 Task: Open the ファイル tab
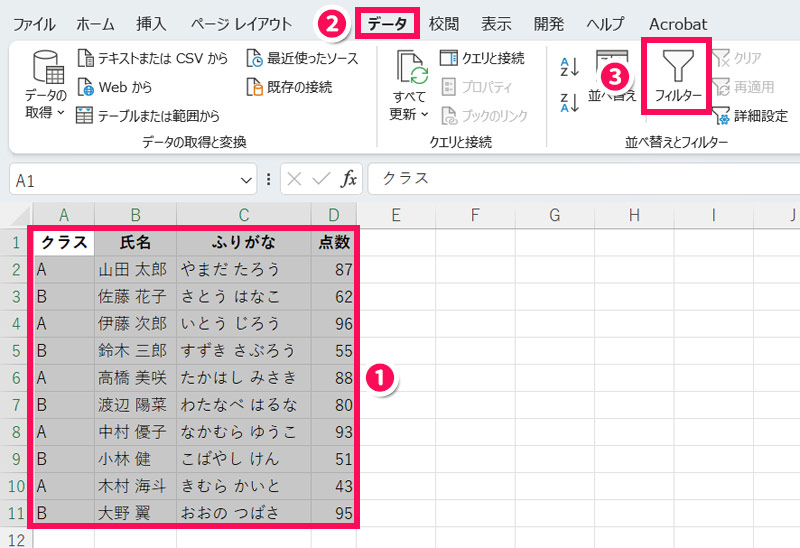pyautogui.click(x=34, y=24)
